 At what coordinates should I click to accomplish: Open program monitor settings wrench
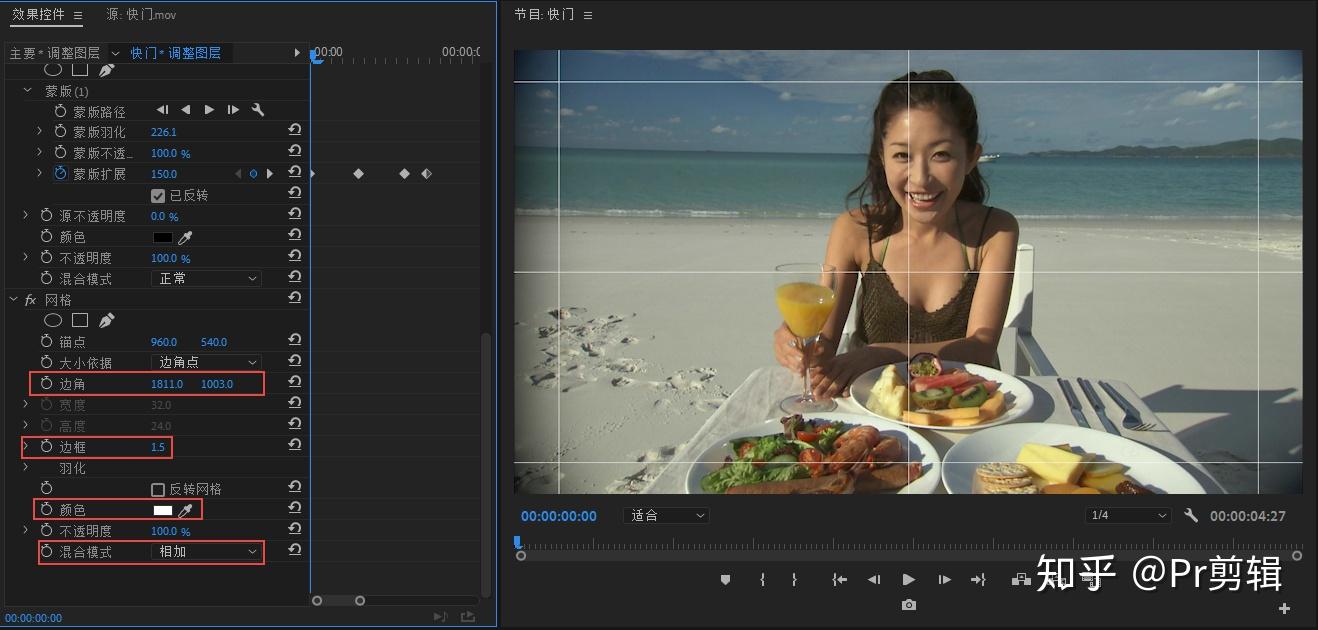[1191, 515]
